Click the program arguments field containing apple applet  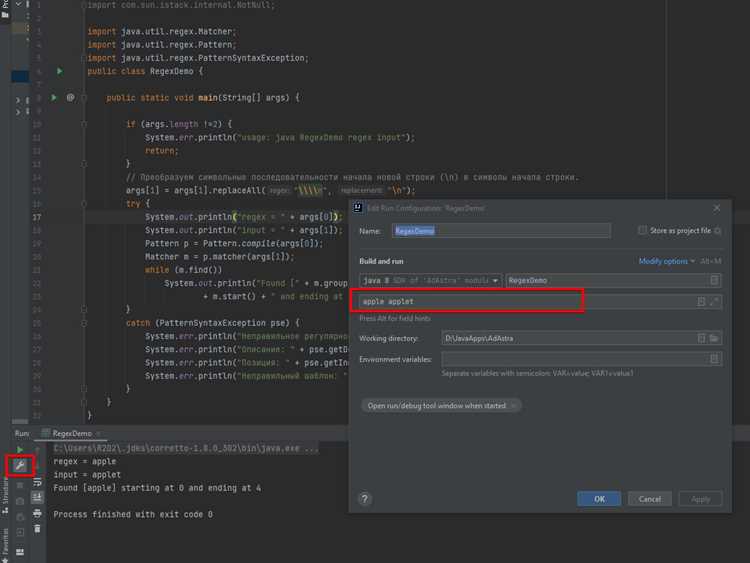click(526, 301)
